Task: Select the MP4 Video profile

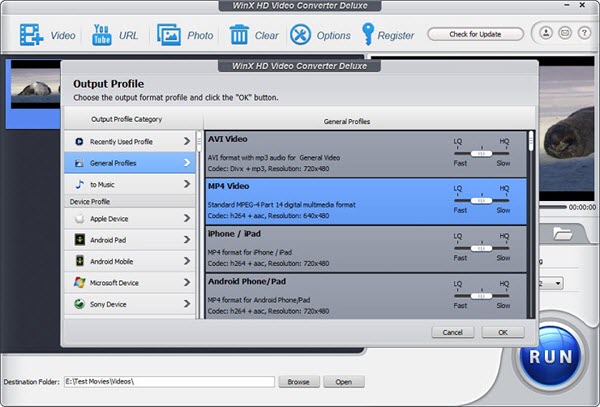Action: click(x=366, y=202)
